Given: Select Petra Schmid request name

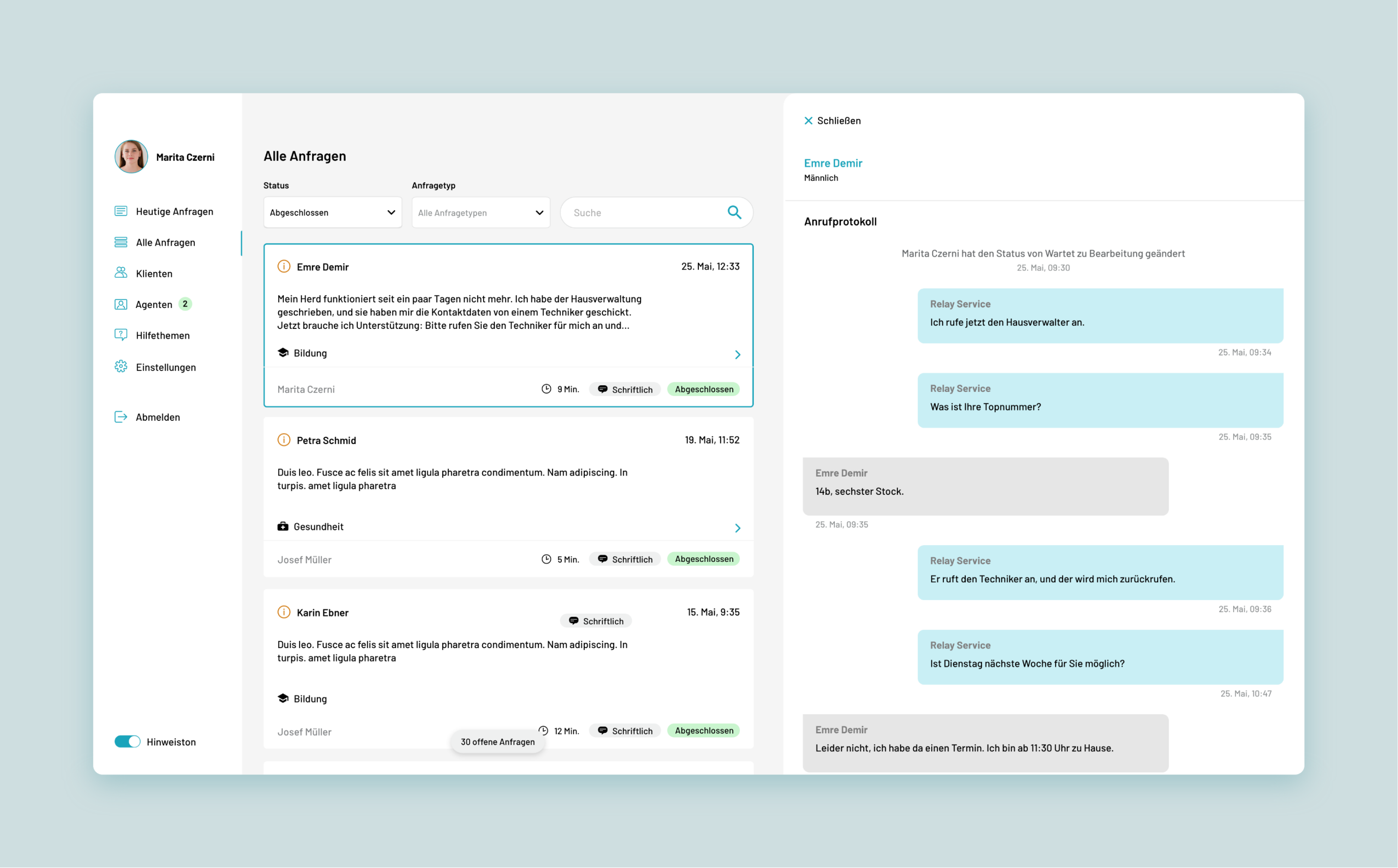Looking at the screenshot, I should point(326,440).
